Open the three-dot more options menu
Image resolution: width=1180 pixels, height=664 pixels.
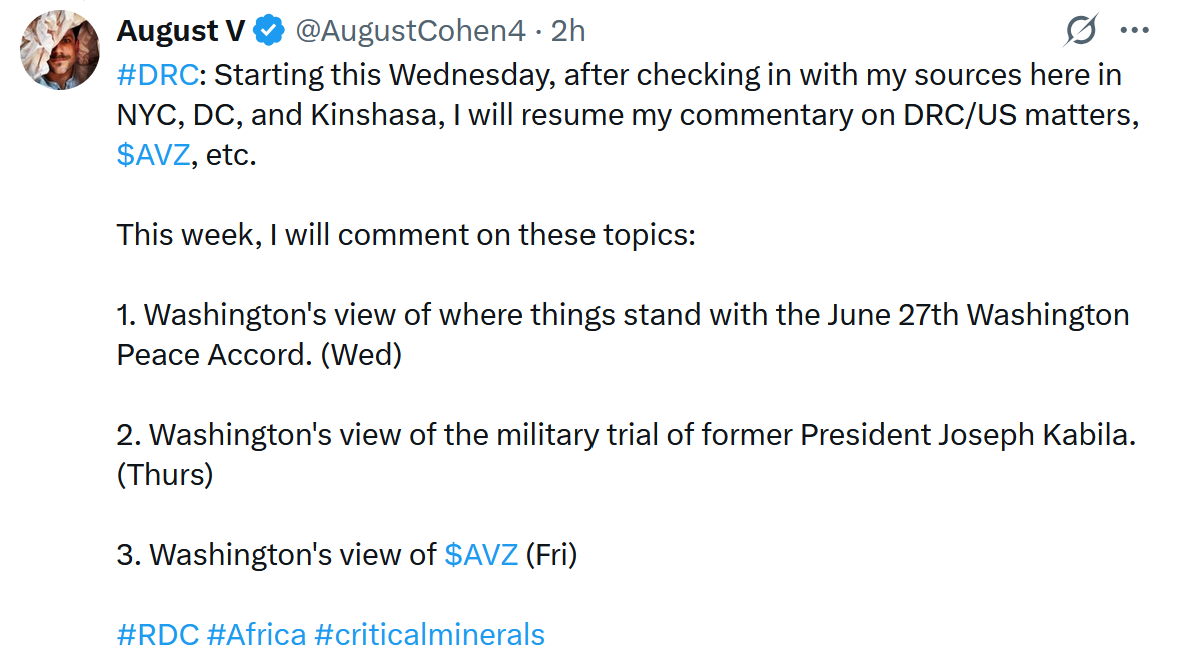1135,31
